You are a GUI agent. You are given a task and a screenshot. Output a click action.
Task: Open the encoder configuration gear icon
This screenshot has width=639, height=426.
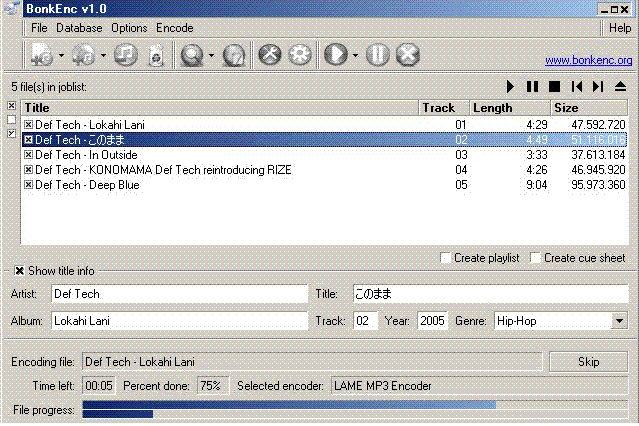[300, 55]
